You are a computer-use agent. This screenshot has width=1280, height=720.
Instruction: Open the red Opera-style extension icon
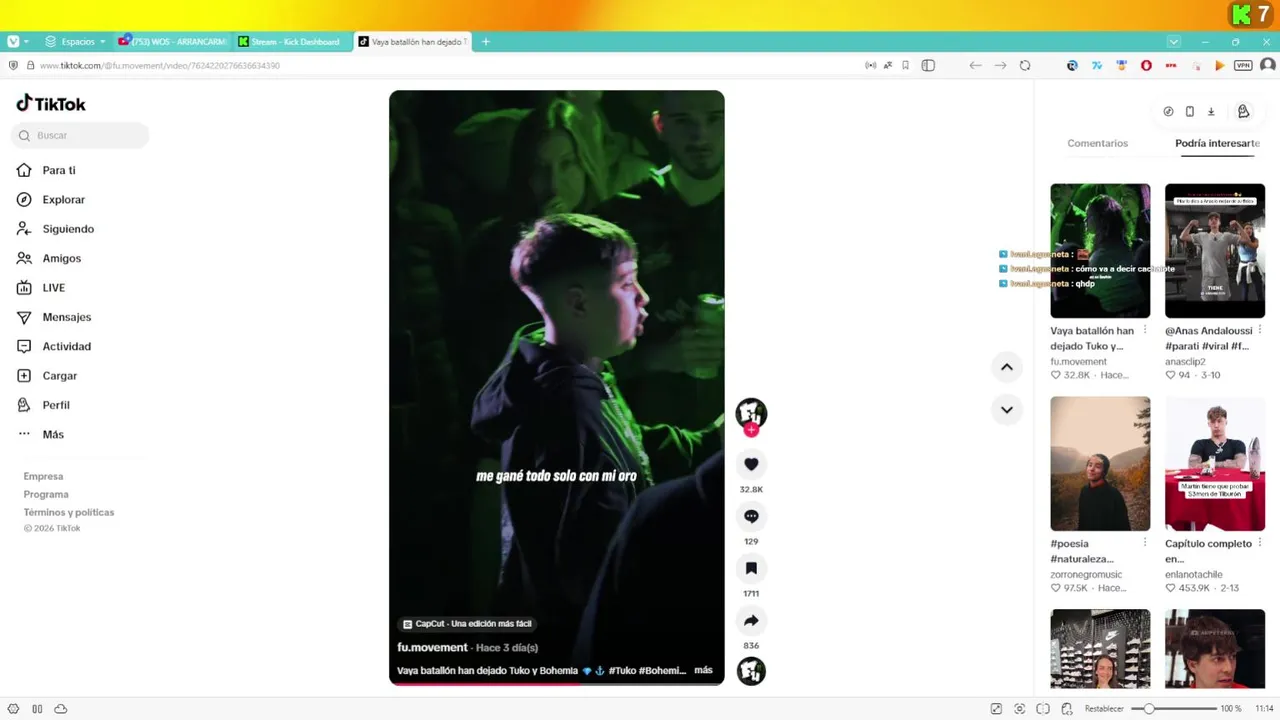1146,65
